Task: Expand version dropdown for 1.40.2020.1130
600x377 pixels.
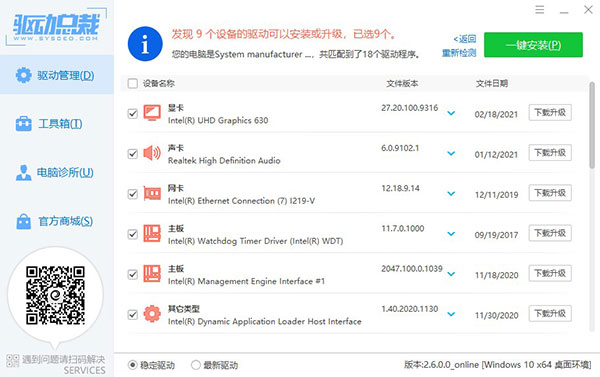Action: (x=451, y=314)
